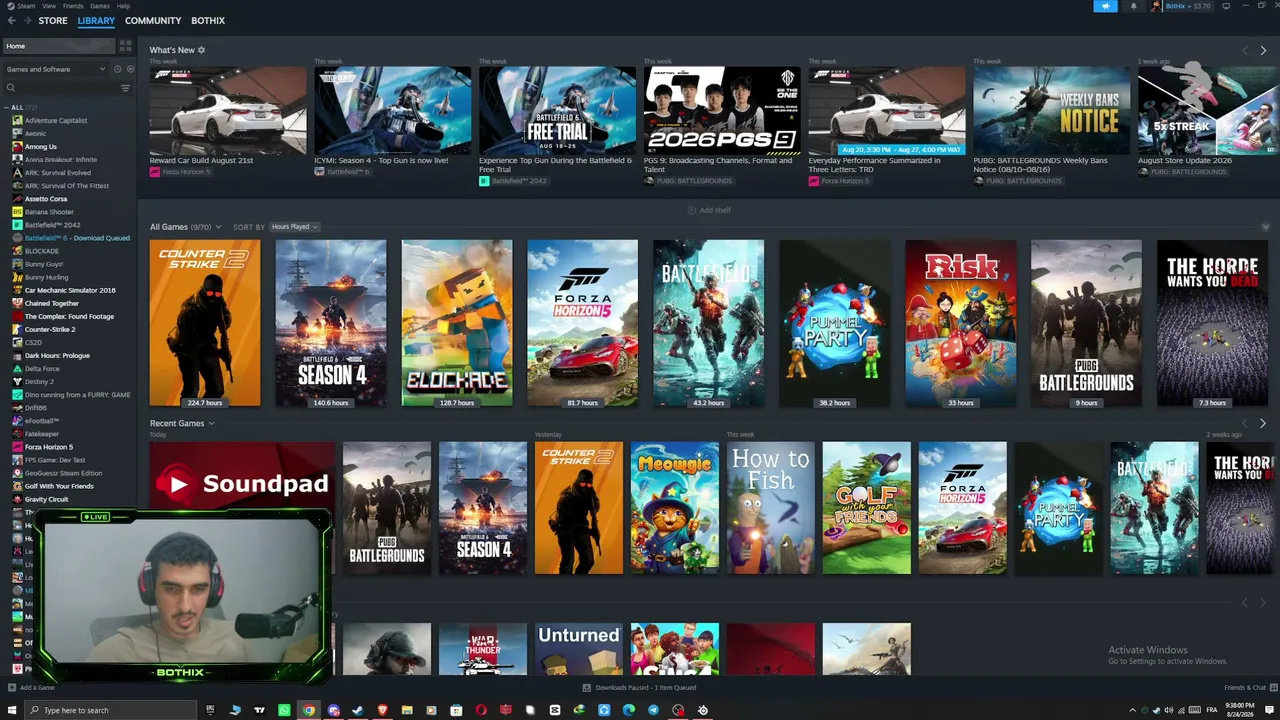The width and height of the screenshot is (1280, 720).
Task: Open the notifications bell
Action: (x=1133, y=6)
